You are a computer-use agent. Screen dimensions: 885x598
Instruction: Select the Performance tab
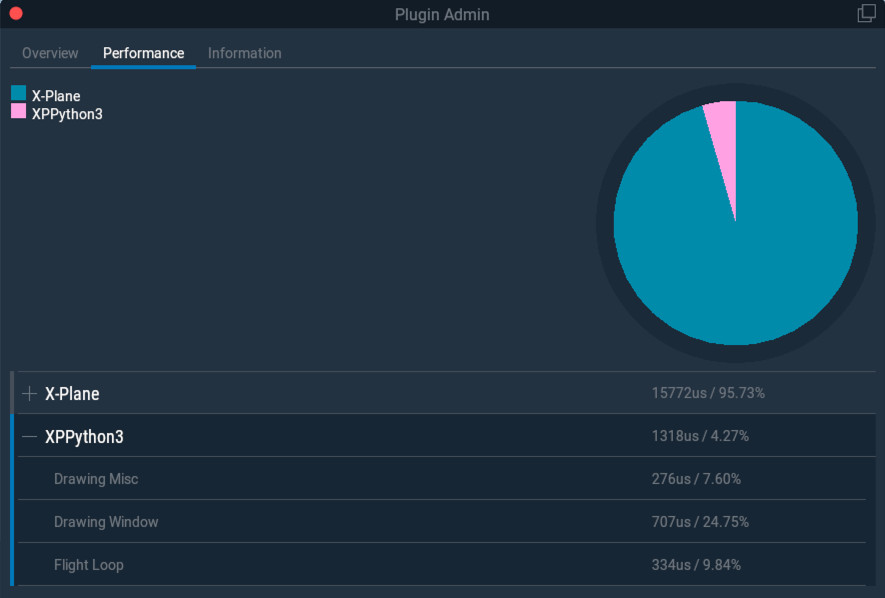[x=143, y=53]
